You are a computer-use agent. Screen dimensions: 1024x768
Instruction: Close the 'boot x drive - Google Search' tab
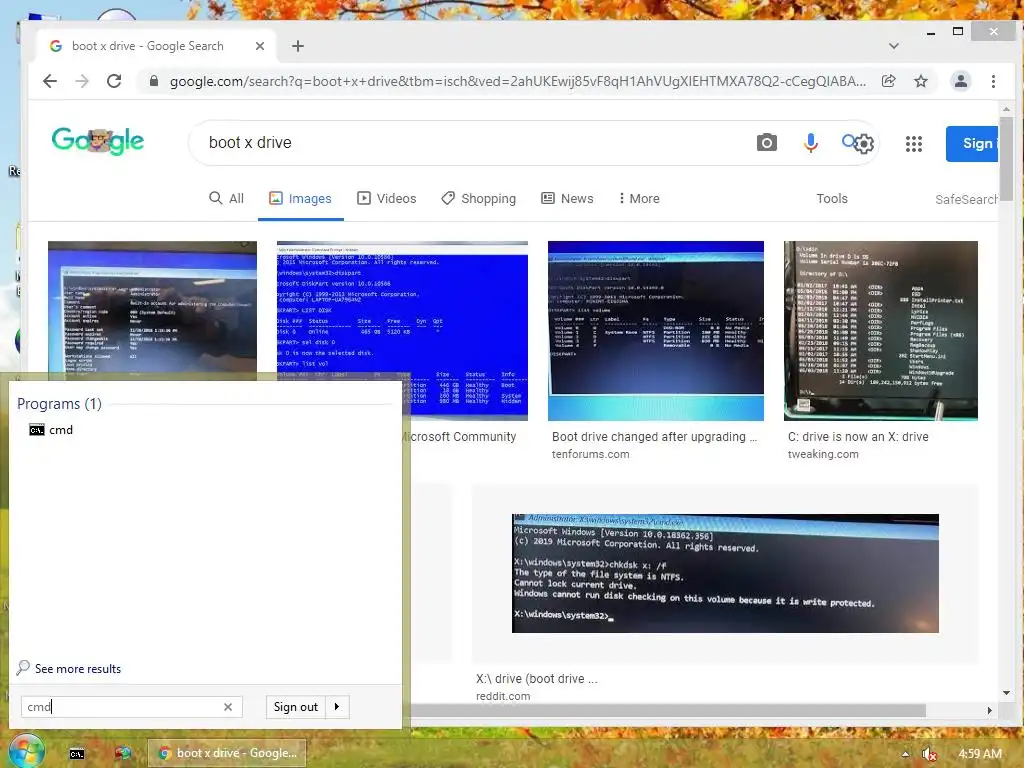click(260, 46)
